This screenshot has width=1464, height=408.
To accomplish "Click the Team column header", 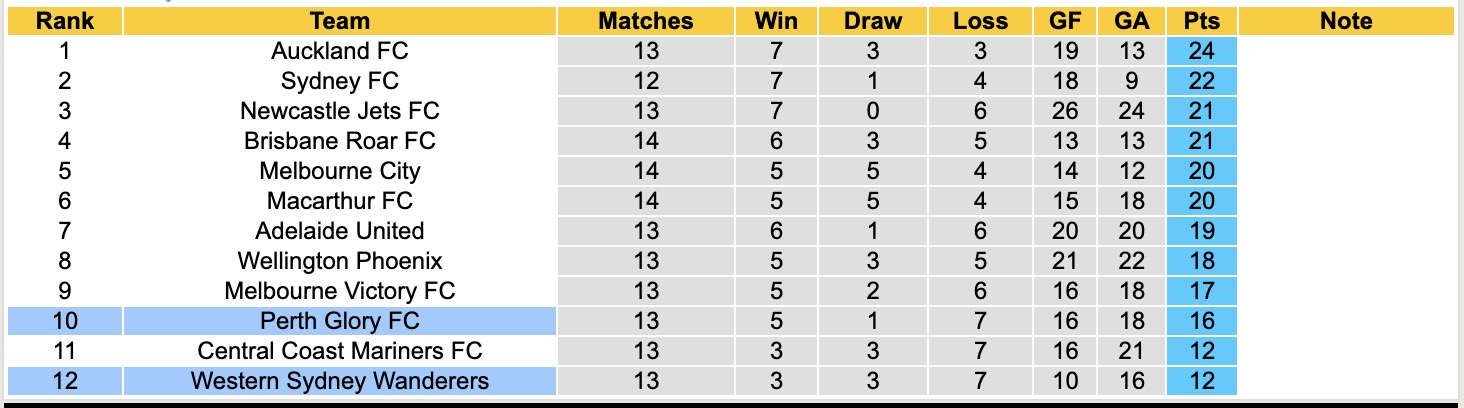I will (339, 21).
